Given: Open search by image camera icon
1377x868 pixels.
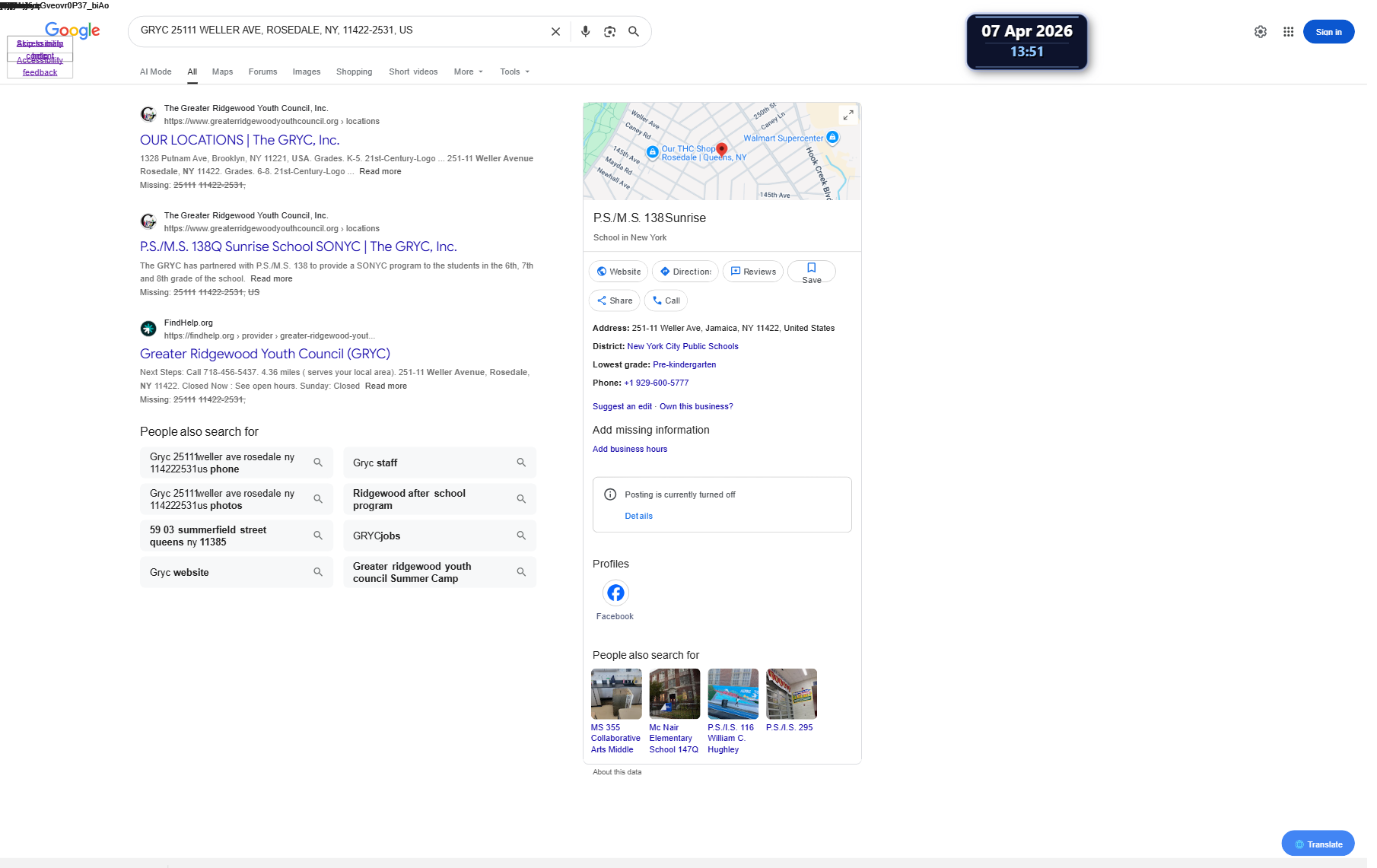Looking at the screenshot, I should coord(609,31).
